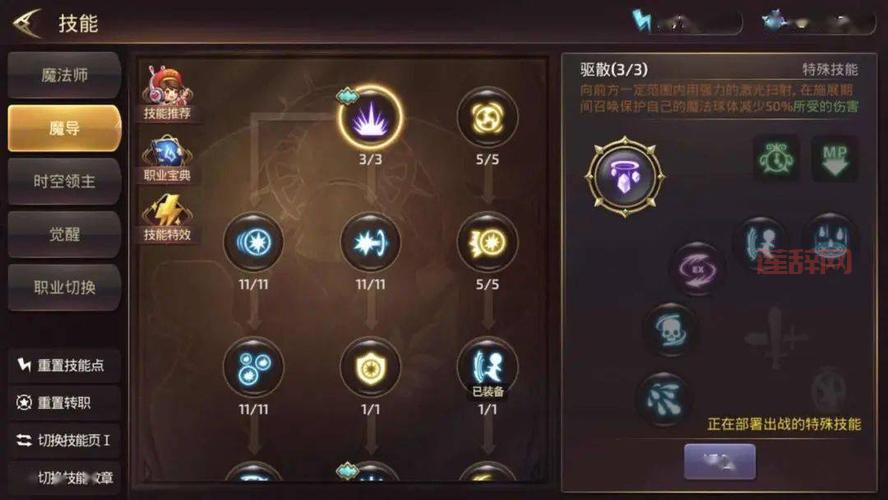Tap the back arrow beside 技能
The image size is (888, 500).
(x=27, y=24)
